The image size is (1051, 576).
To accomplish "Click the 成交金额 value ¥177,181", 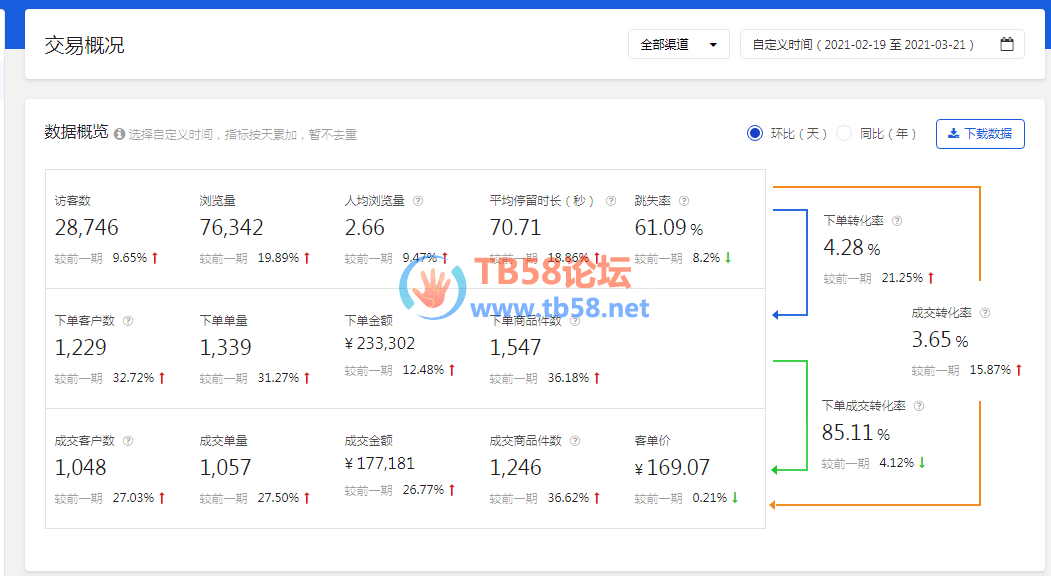I will click(379, 464).
